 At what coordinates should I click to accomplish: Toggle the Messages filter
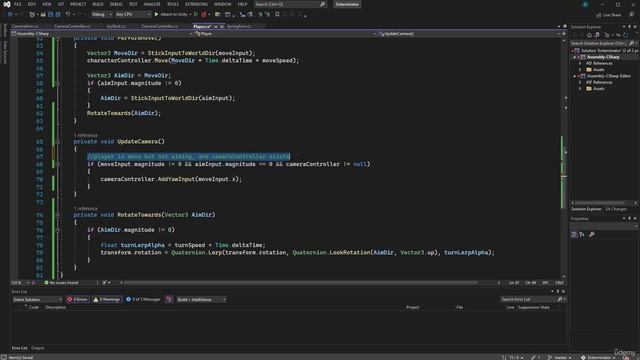tap(143, 300)
